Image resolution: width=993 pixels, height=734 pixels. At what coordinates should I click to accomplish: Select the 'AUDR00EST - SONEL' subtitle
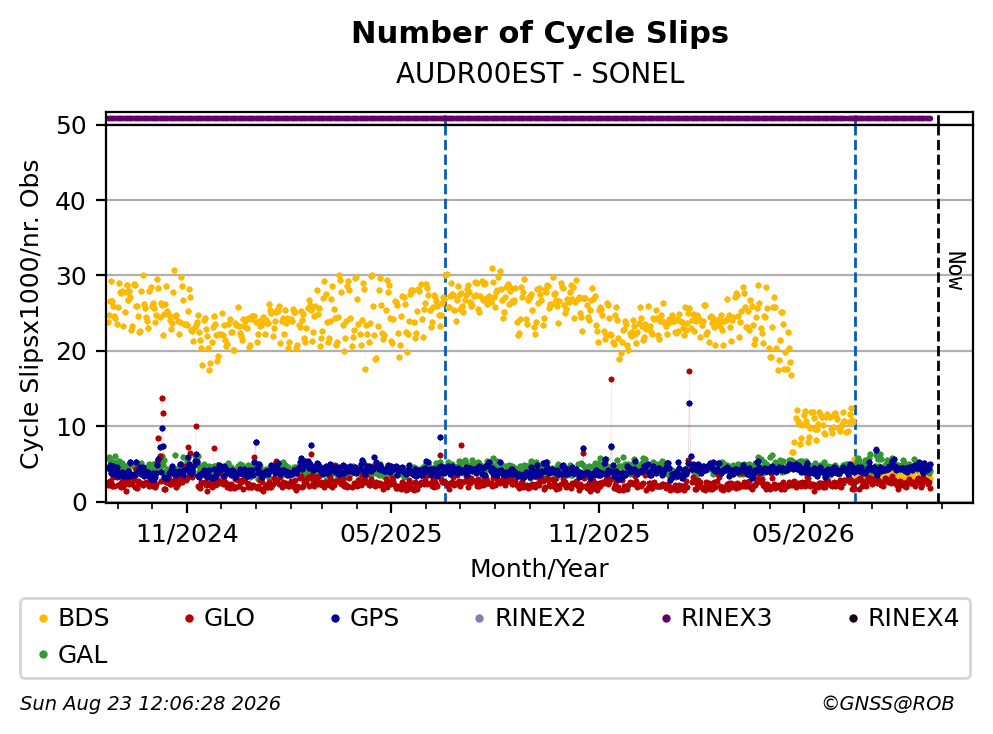[540, 74]
